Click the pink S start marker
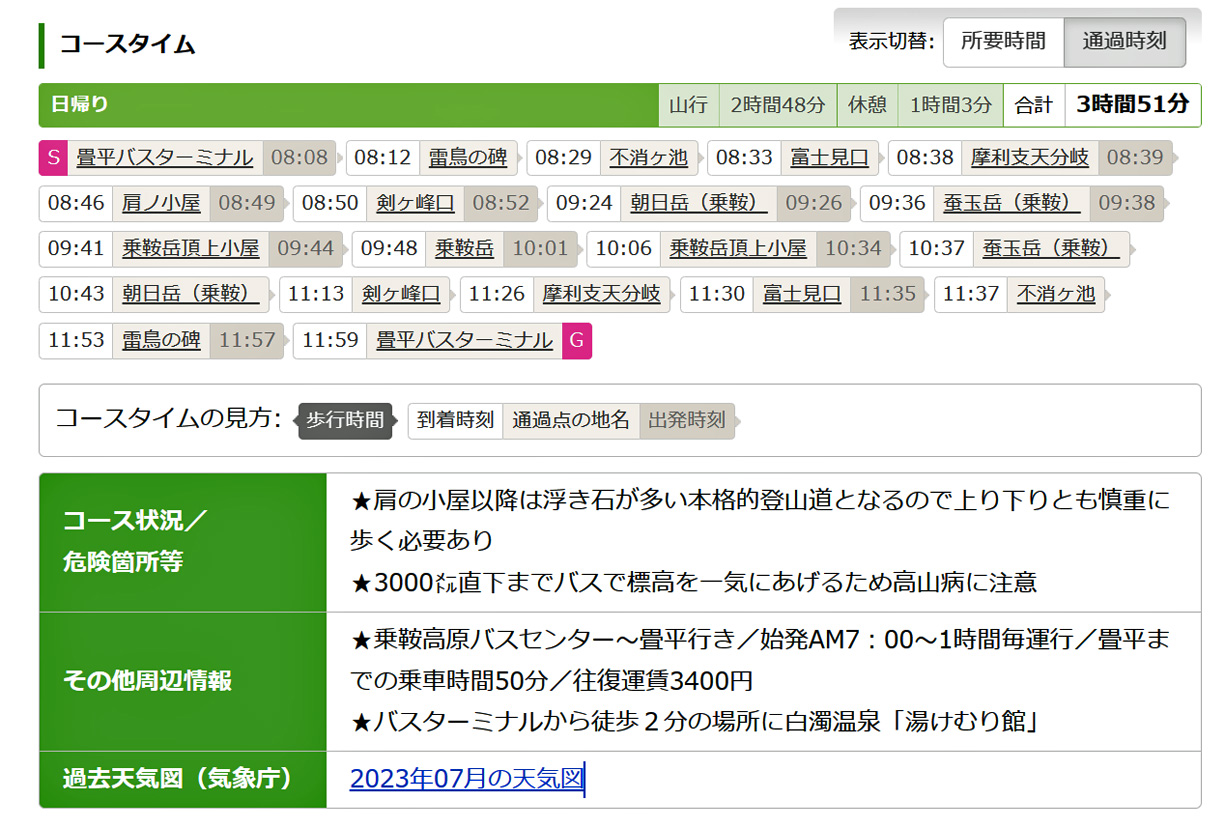Screen dimensions: 1225x828 pyautogui.click(x=52, y=157)
